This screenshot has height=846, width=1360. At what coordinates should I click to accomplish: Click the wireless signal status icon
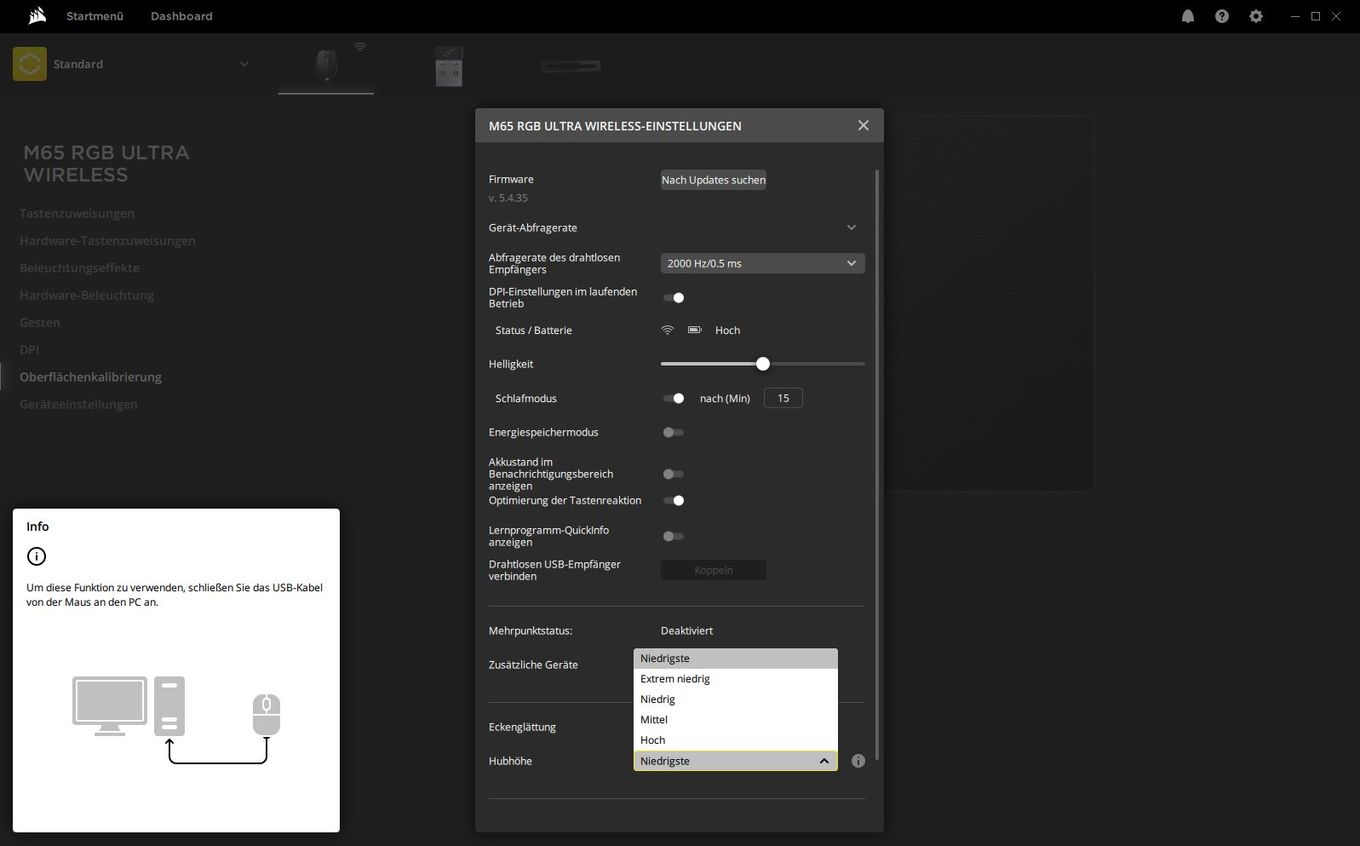[x=668, y=330]
